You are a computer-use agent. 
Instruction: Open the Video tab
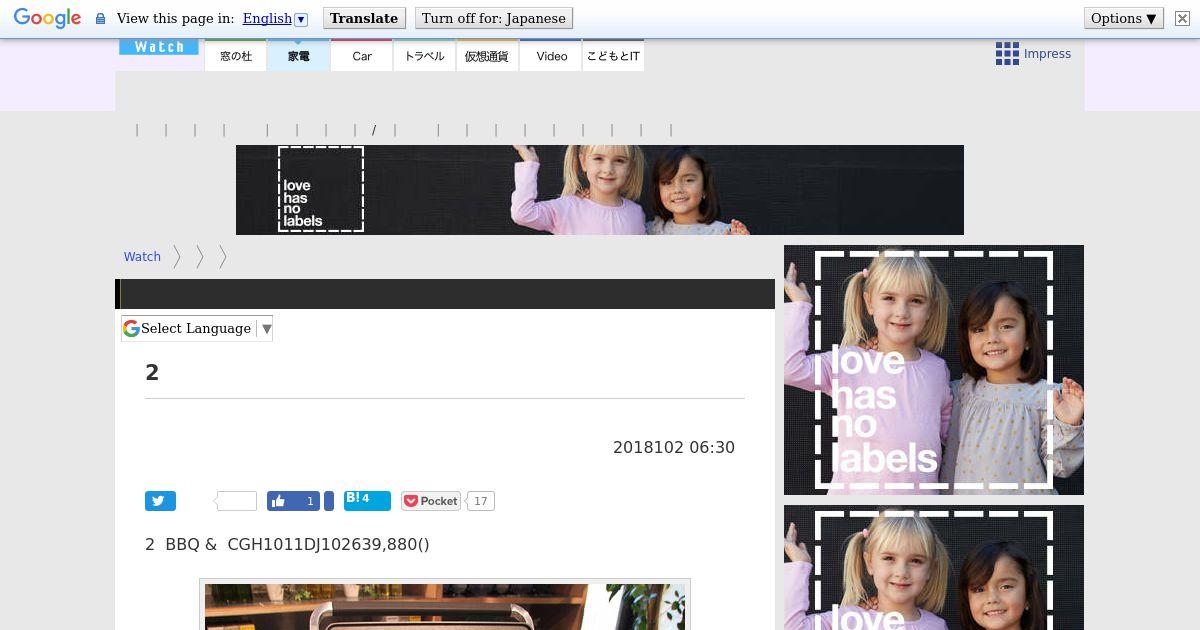pyautogui.click(x=551, y=56)
